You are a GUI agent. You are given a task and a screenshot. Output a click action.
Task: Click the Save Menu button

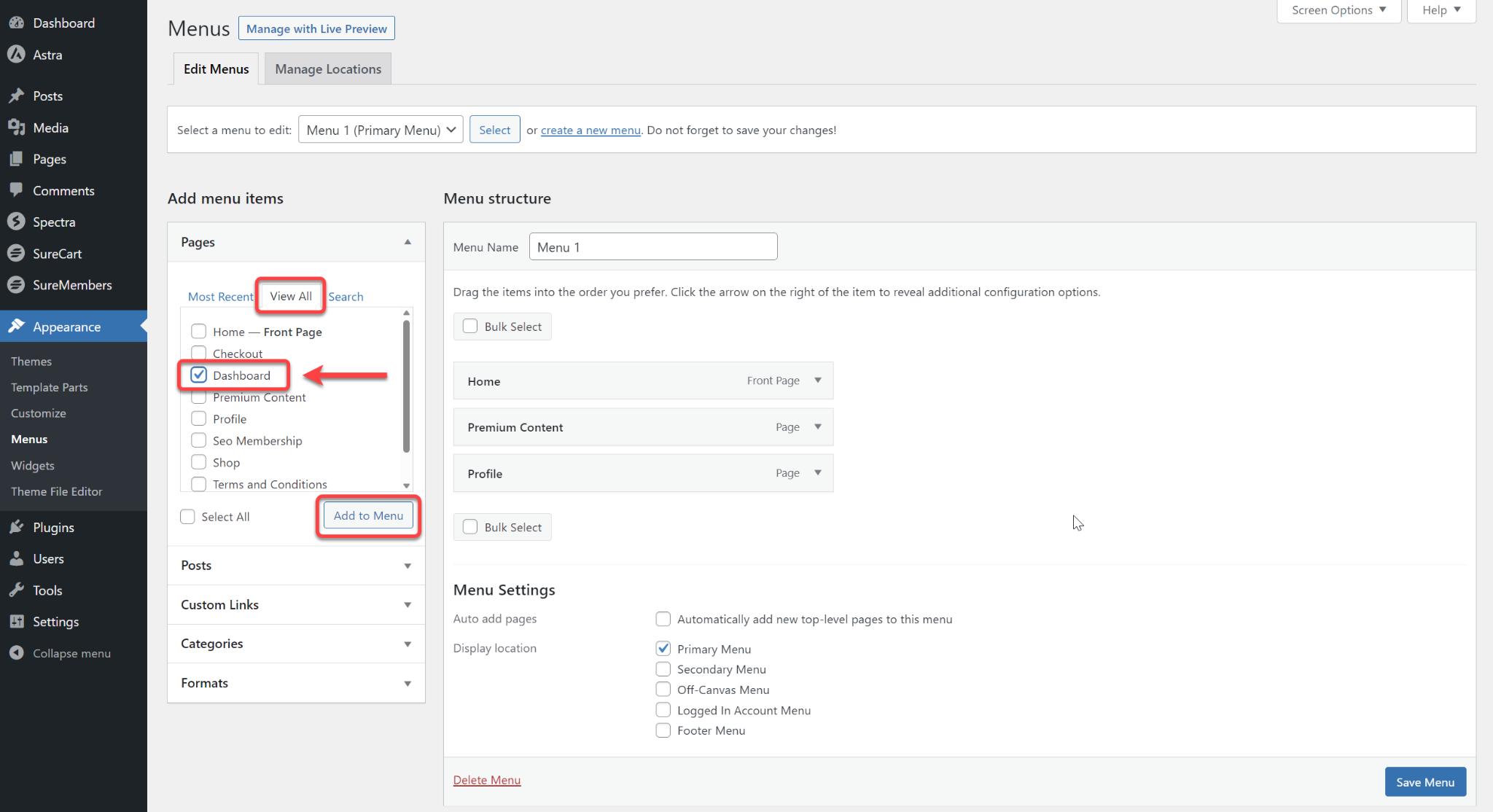pos(1424,781)
